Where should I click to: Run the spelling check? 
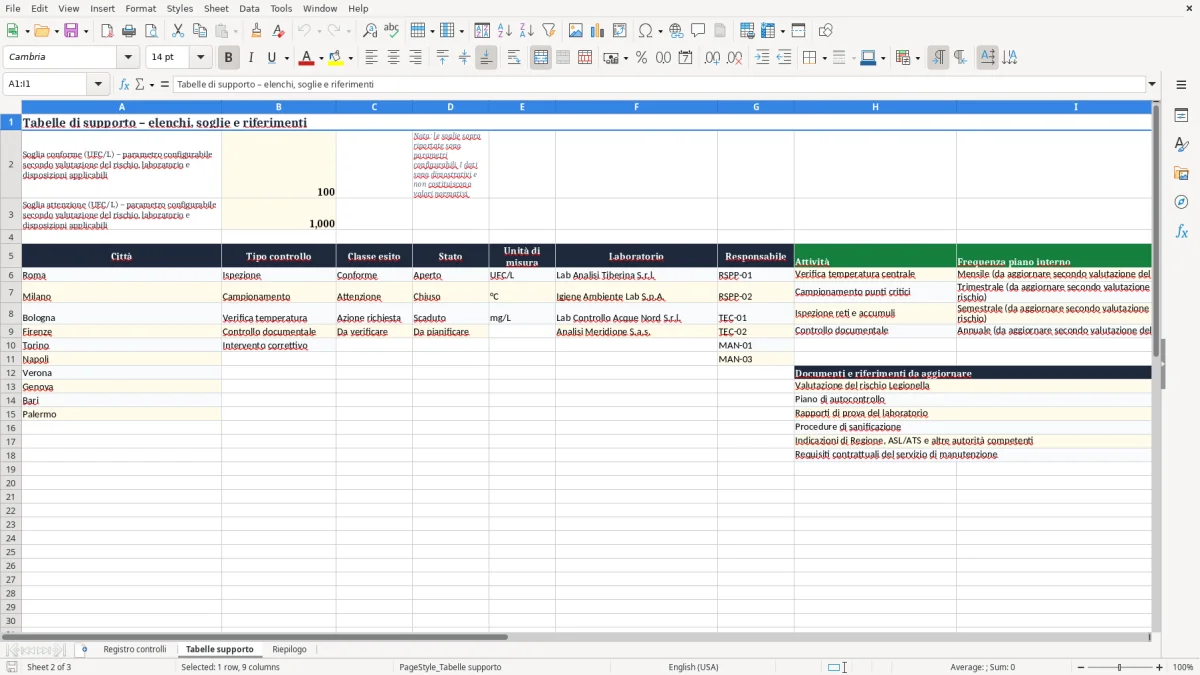click(392, 31)
